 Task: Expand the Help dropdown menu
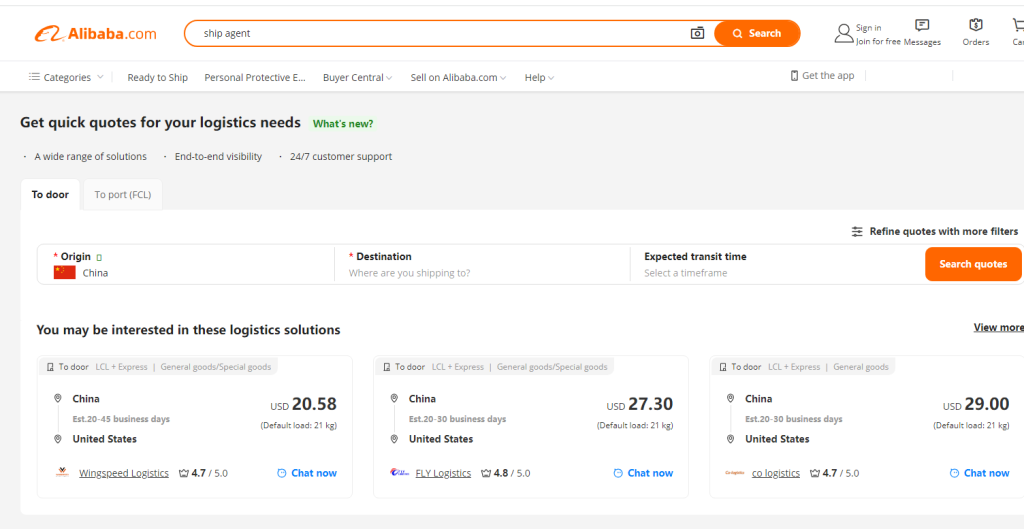point(539,77)
